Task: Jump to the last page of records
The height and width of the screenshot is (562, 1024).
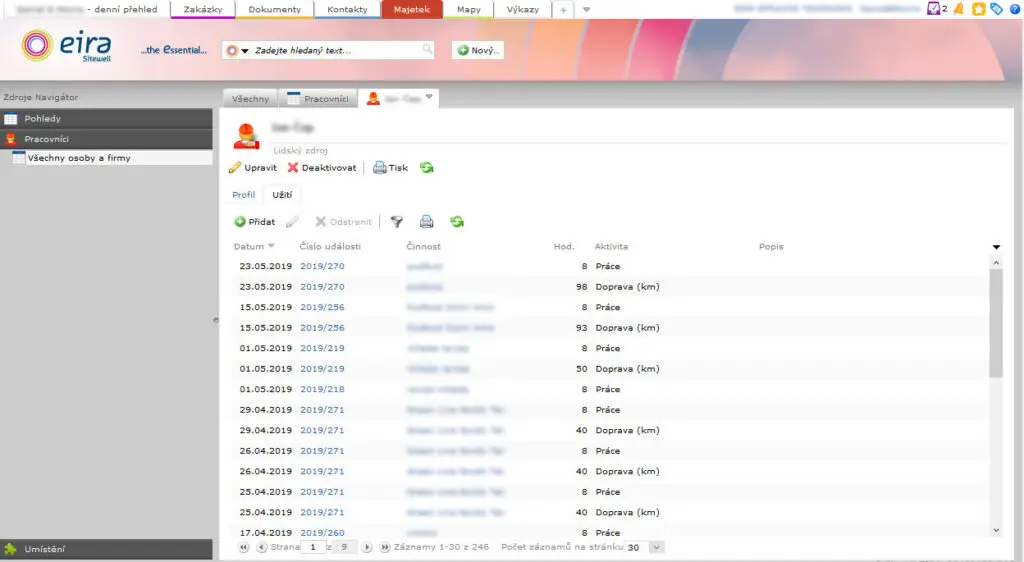Action: click(x=385, y=548)
